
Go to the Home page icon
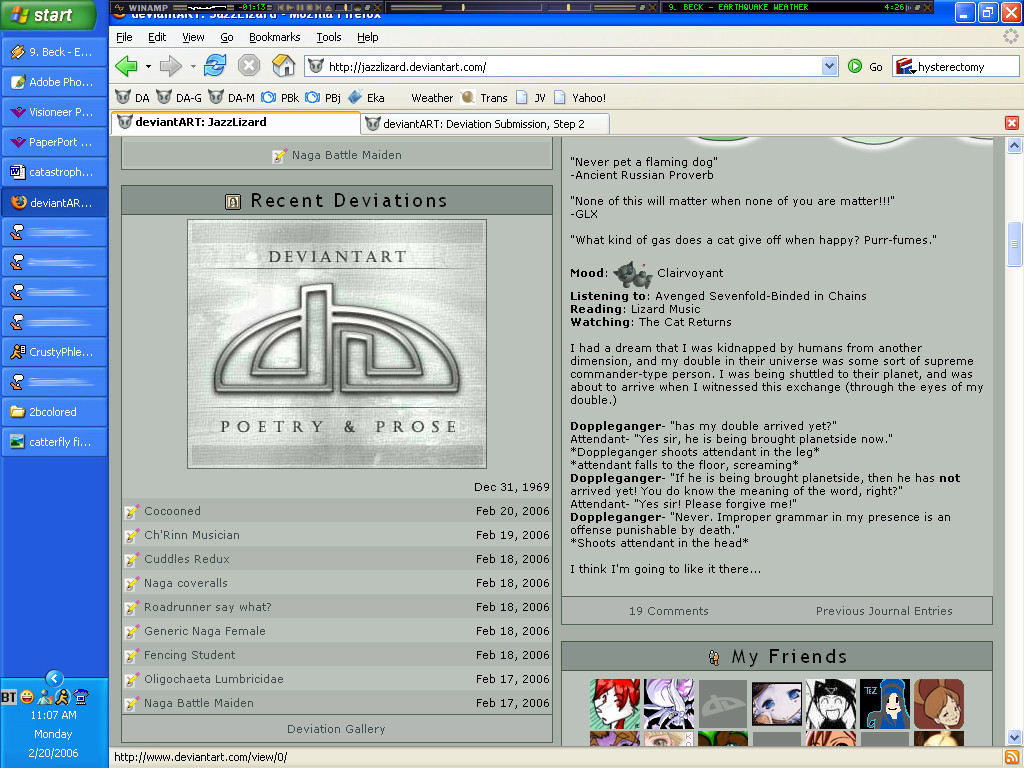[x=283, y=66]
